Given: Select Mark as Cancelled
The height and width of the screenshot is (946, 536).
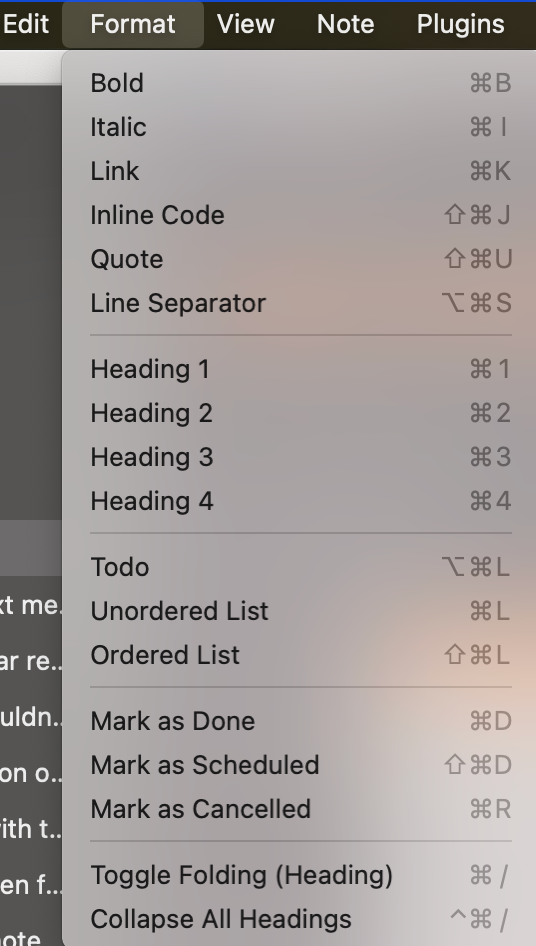Looking at the screenshot, I should tap(301, 808).
